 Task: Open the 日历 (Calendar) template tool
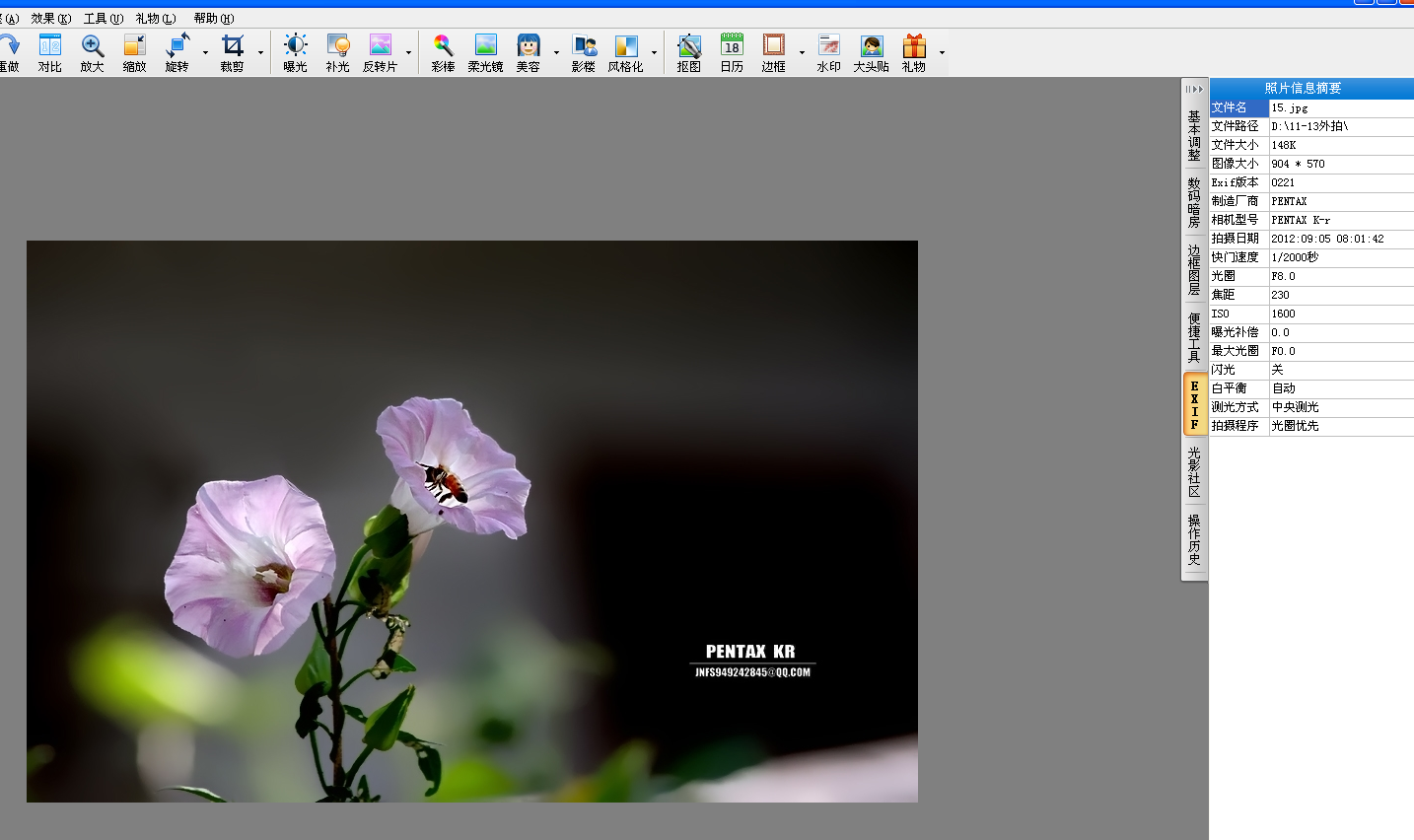tap(731, 51)
